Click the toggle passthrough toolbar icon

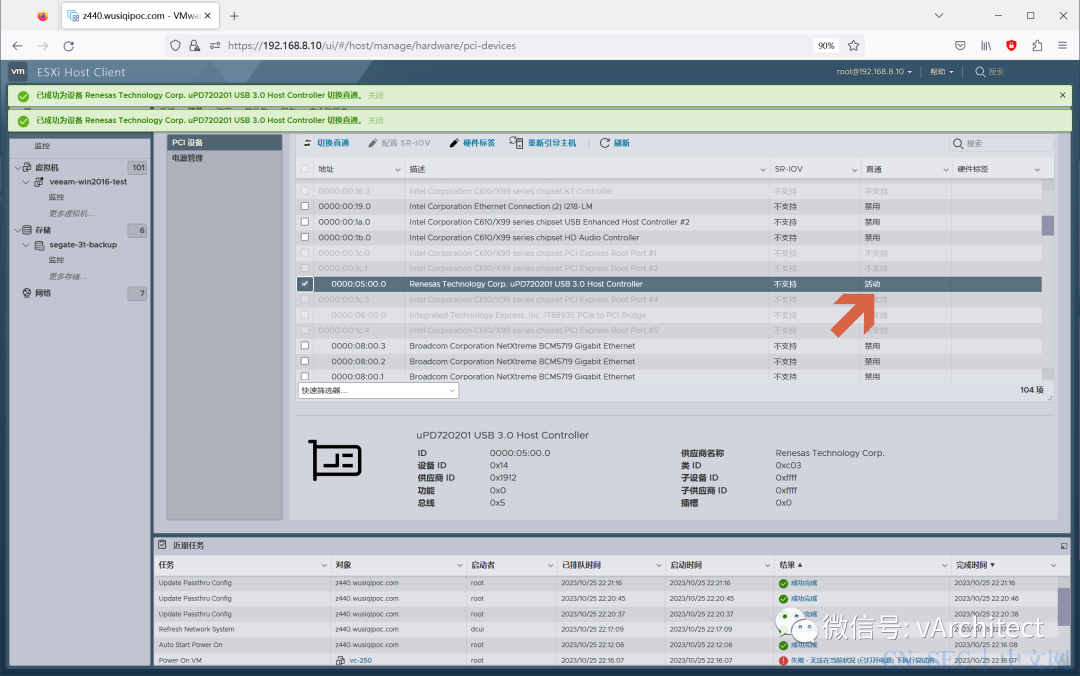[x=308, y=143]
